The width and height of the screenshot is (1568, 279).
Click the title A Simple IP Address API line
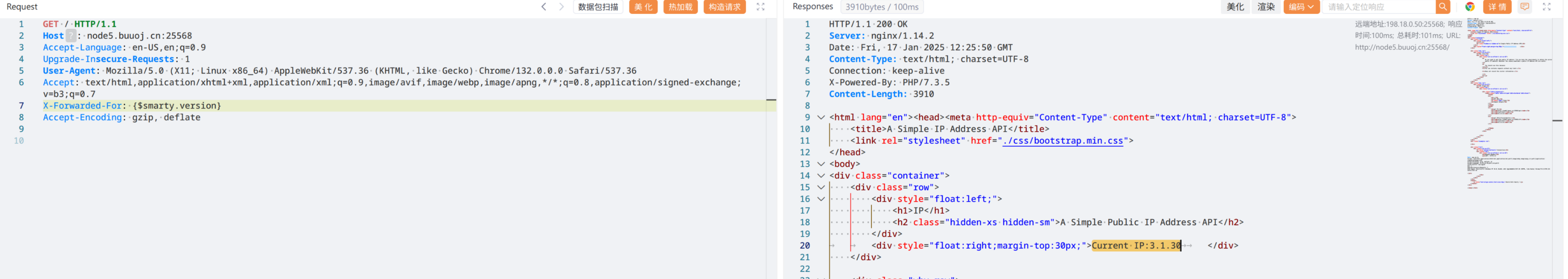point(950,129)
